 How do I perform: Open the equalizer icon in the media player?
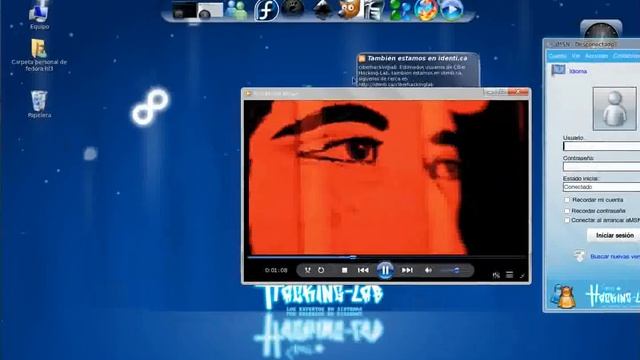(x=496, y=276)
